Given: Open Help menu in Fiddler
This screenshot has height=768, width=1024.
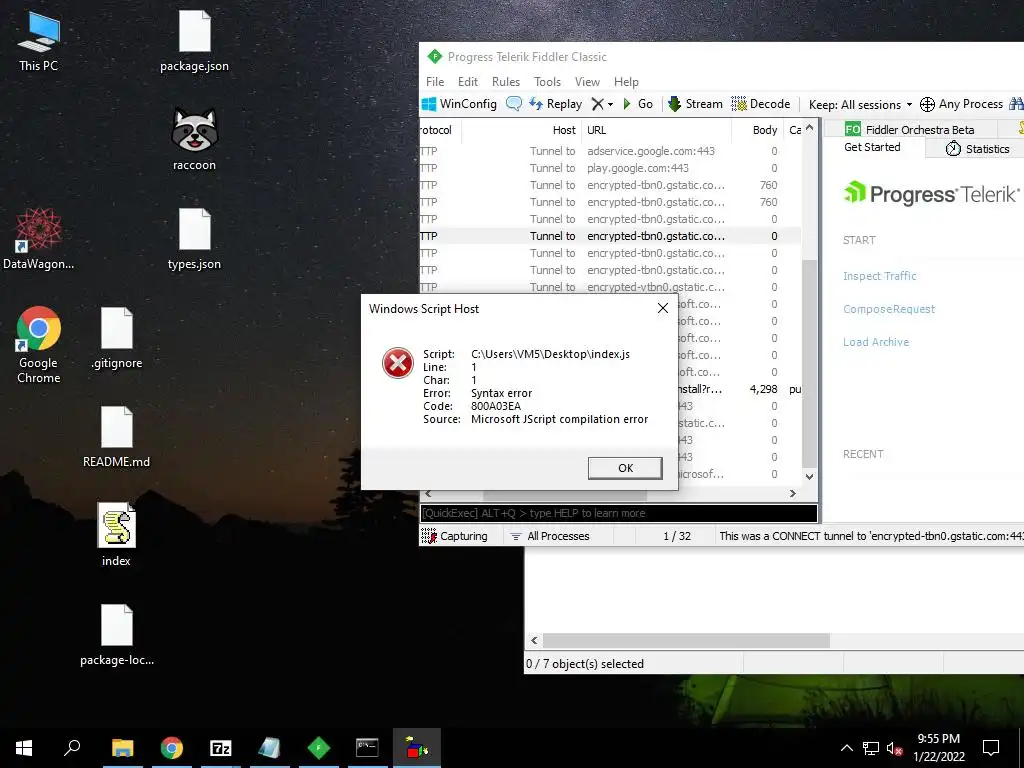Looking at the screenshot, I should [x=626, y=82].
